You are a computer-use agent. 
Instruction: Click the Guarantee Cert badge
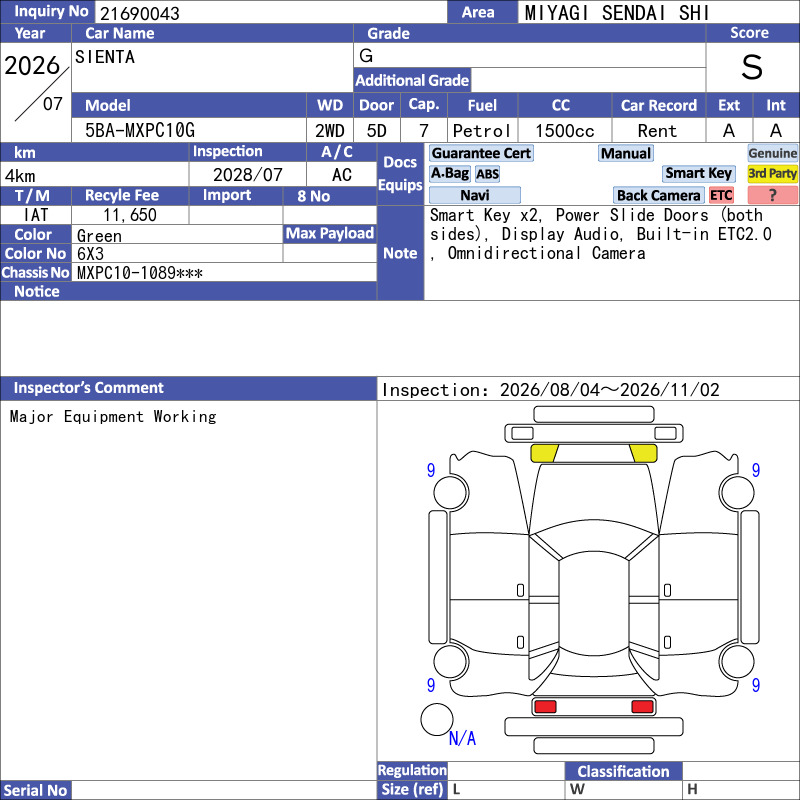[x=481, y=153]
